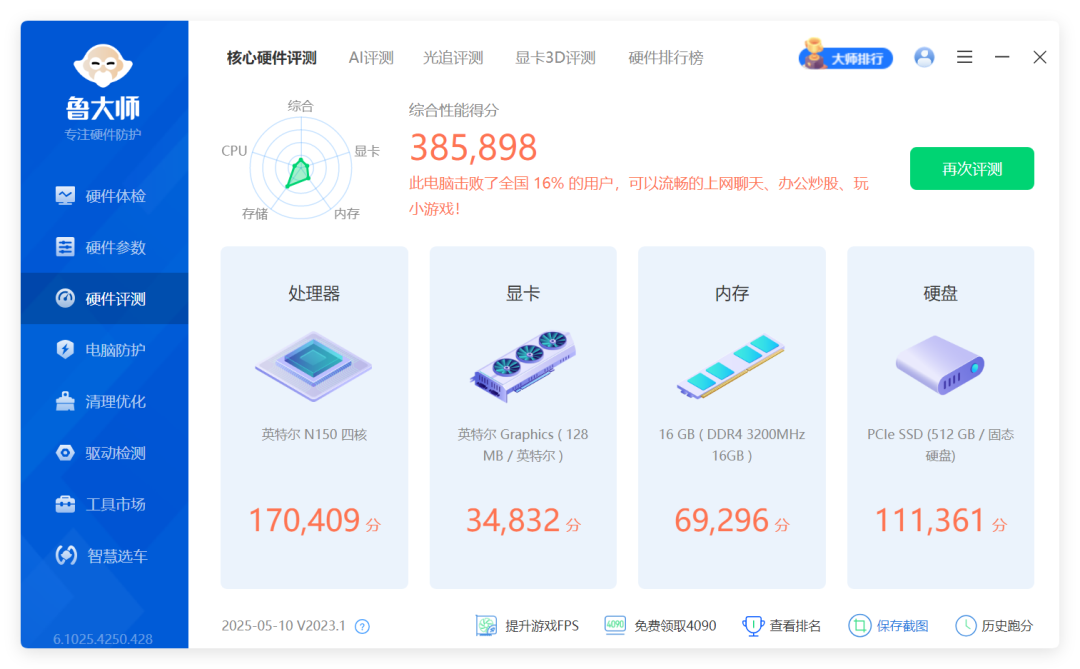Click the 385,898 overall score
Screen dimensions: 1080x669
(x=473, y=147)
